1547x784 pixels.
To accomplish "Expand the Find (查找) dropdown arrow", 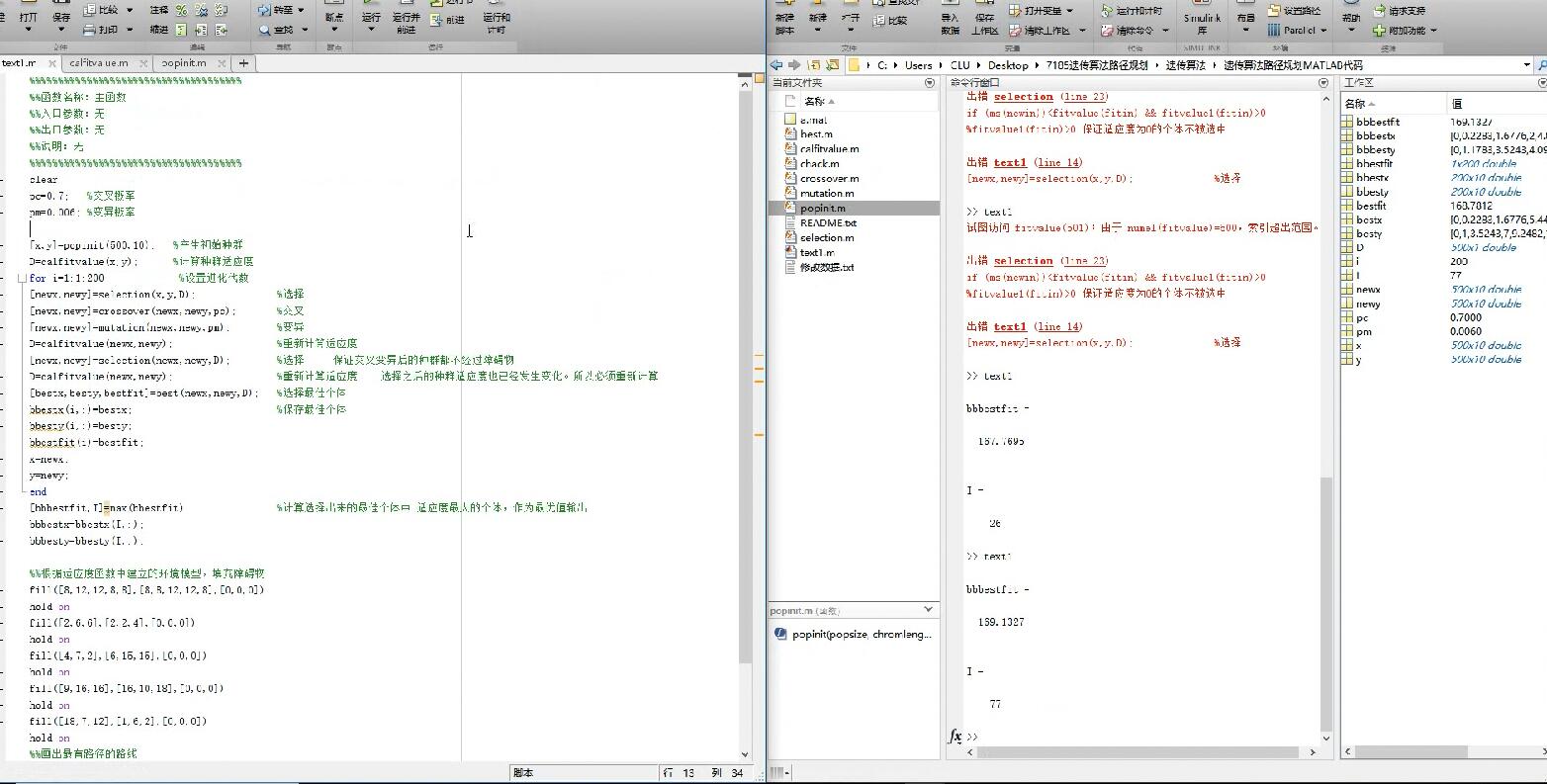I will [x=304, y=30].
